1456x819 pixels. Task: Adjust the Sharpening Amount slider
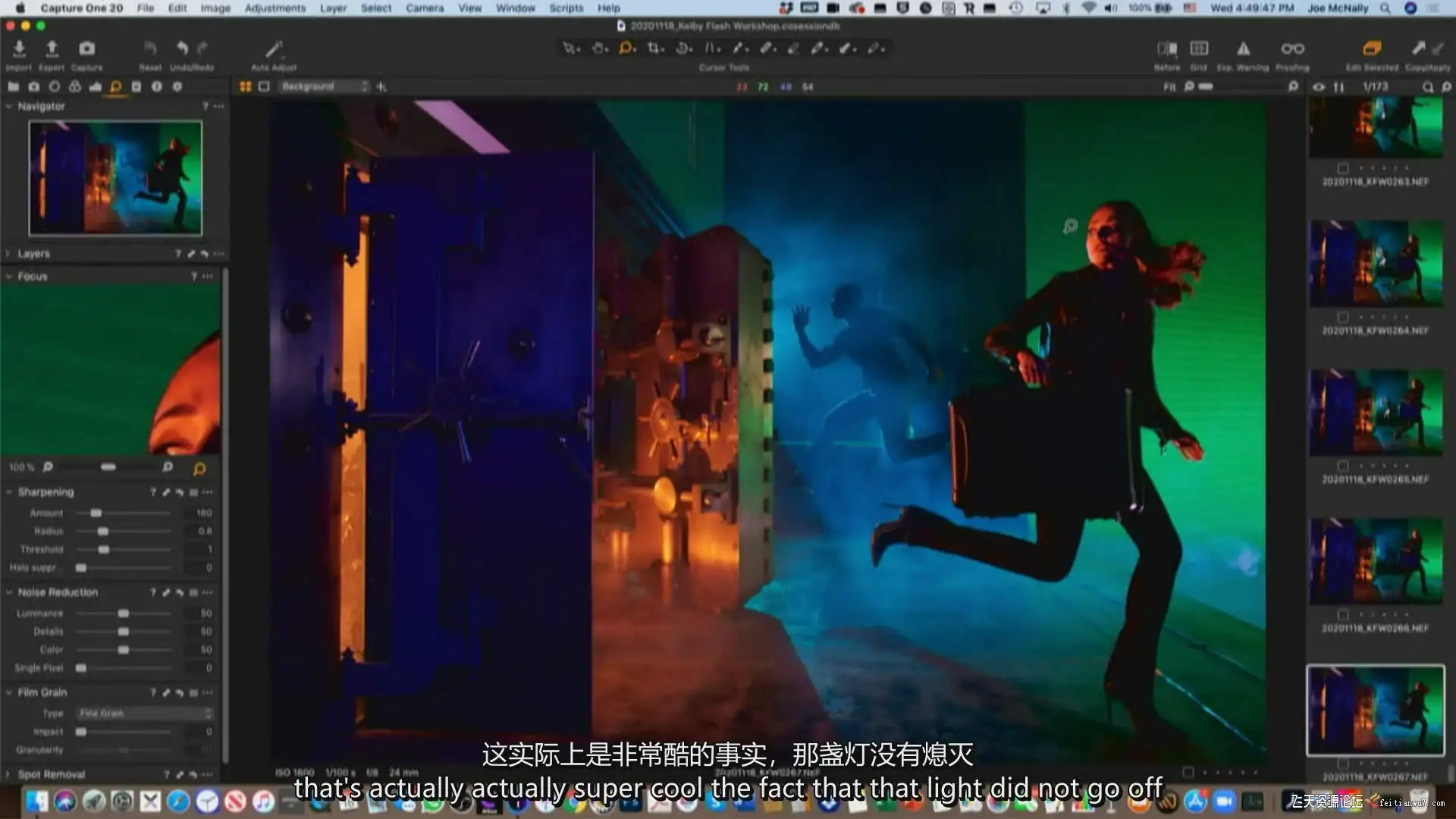click(x=96, y=513)
